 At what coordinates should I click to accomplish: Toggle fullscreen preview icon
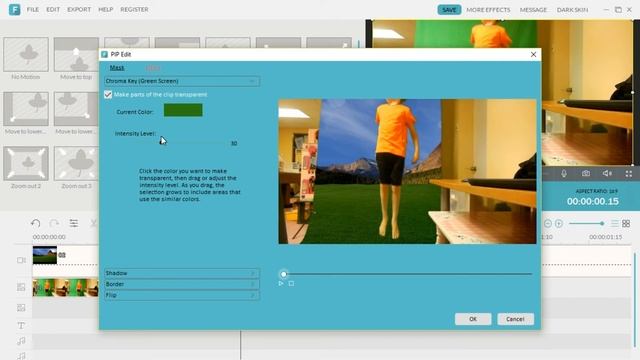point(629,173)
